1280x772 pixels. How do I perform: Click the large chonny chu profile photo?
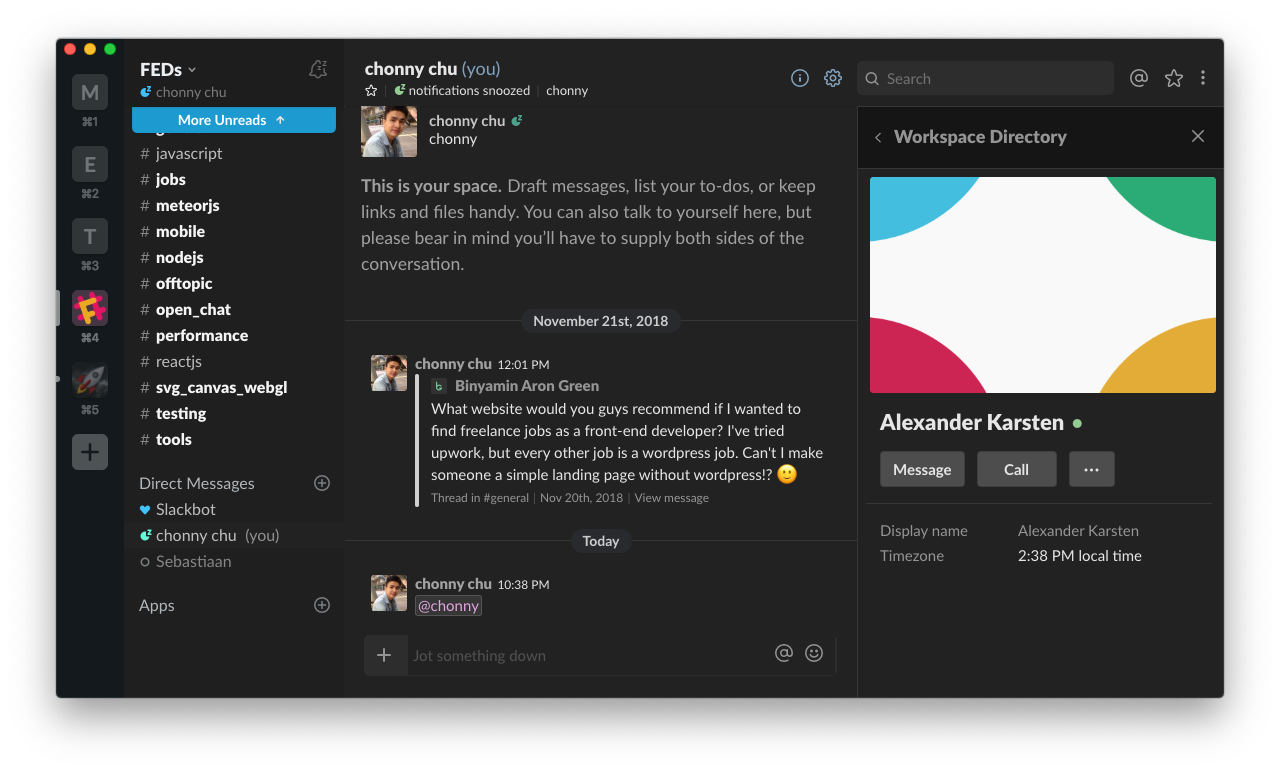(389, 130)
